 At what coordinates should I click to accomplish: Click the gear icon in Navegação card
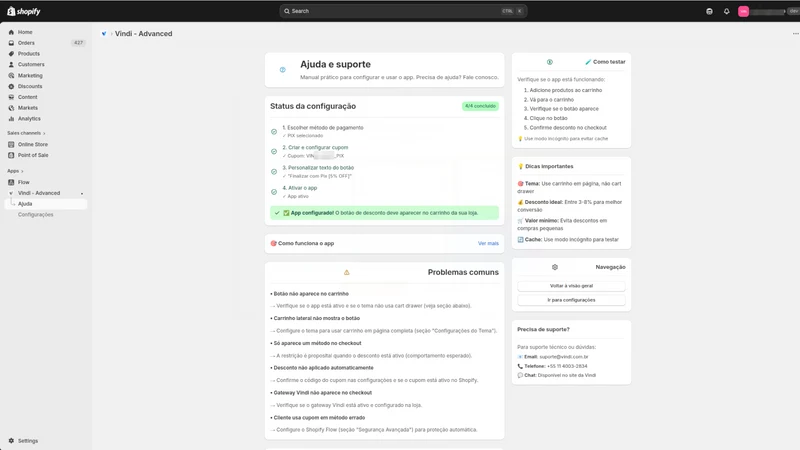click(x=555, y=267)
